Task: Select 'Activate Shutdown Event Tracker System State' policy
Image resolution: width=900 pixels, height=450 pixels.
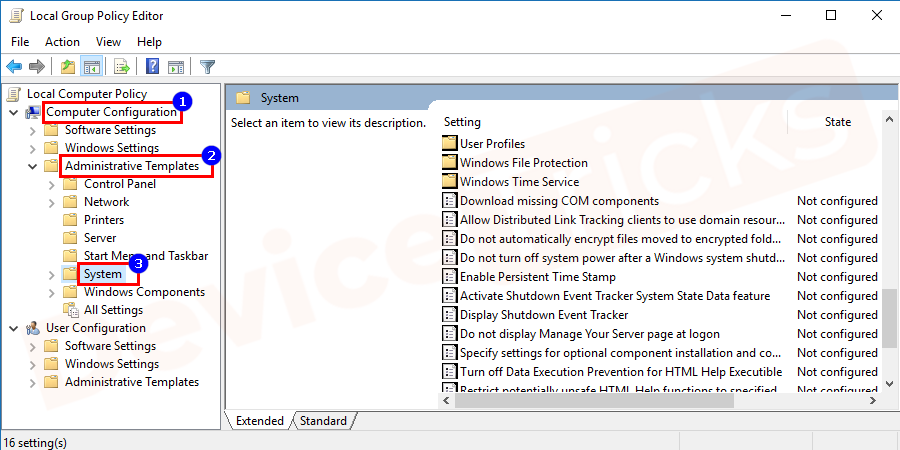Action: 615,296
